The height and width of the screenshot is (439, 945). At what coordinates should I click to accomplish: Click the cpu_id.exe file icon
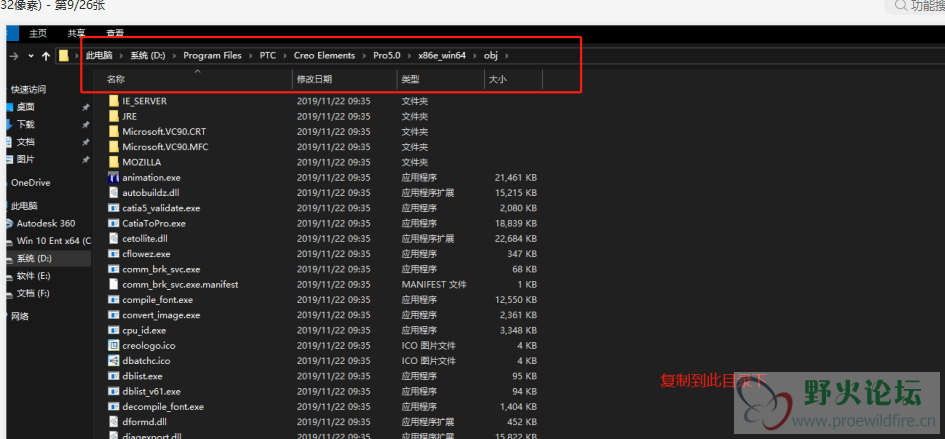pos(114,330)
